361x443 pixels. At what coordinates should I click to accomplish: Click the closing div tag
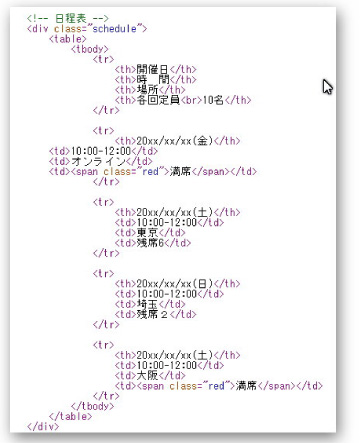coord(43,426)
